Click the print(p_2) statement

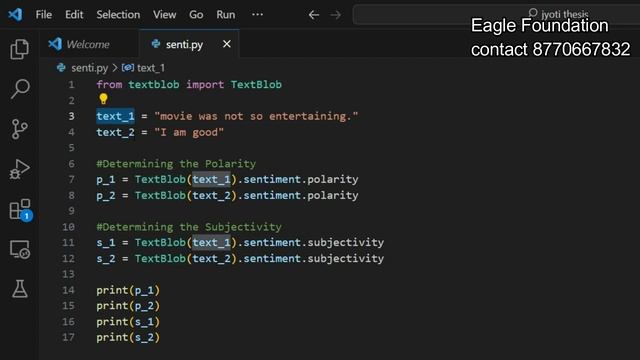coord(128,306)
